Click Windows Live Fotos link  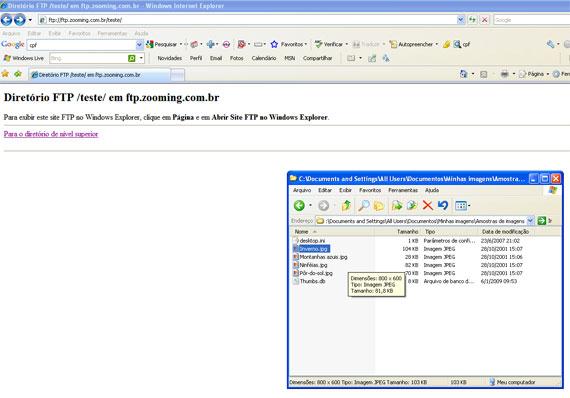(237, 58)
